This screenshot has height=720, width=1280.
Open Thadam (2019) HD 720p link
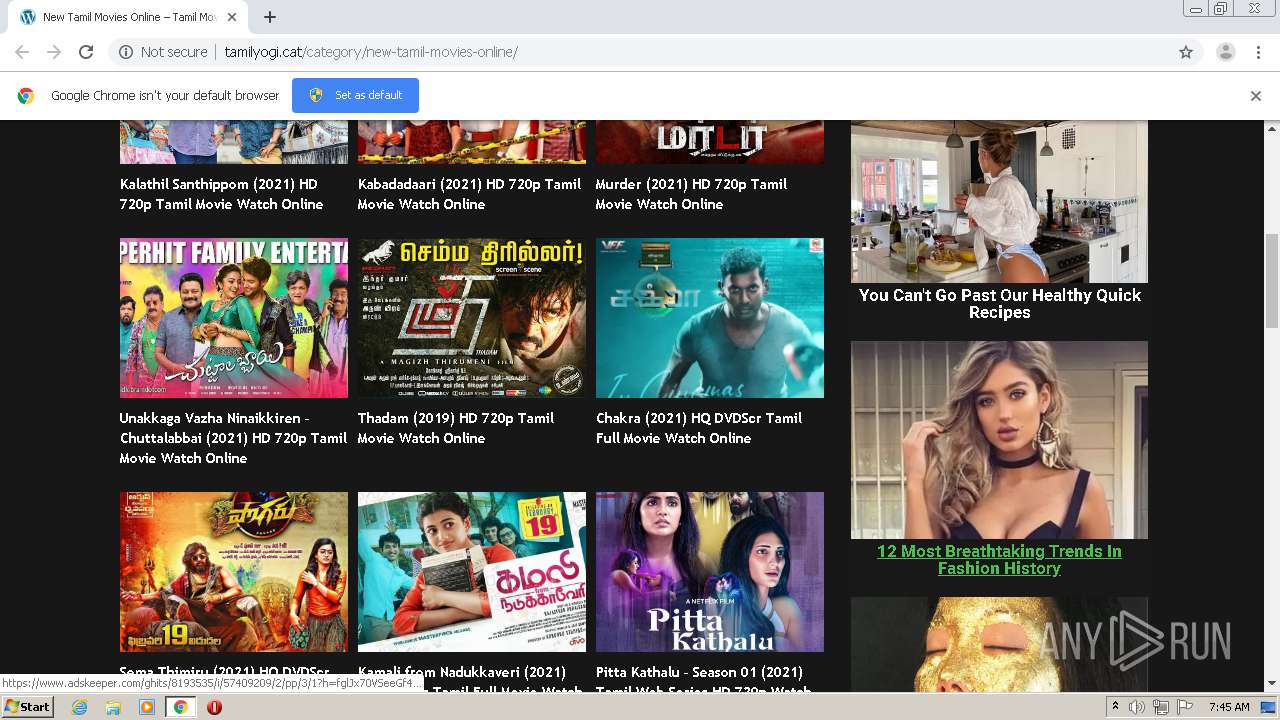click(456, 428)
